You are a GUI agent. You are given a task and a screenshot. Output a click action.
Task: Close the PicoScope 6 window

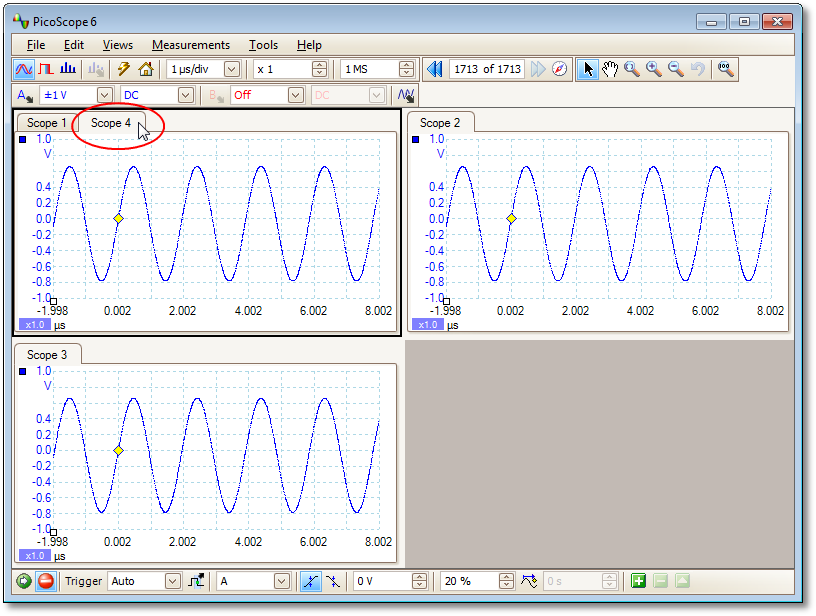point(777,22)
